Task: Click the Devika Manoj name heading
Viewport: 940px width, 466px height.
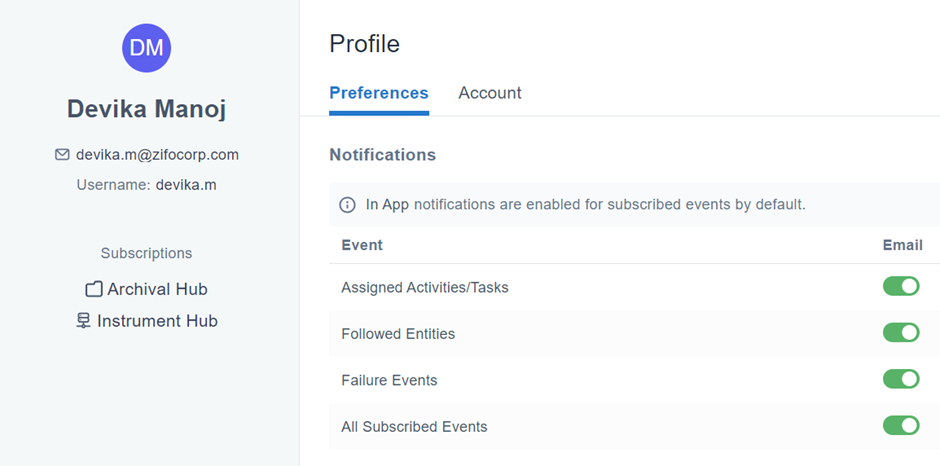Action: [146, 109]
